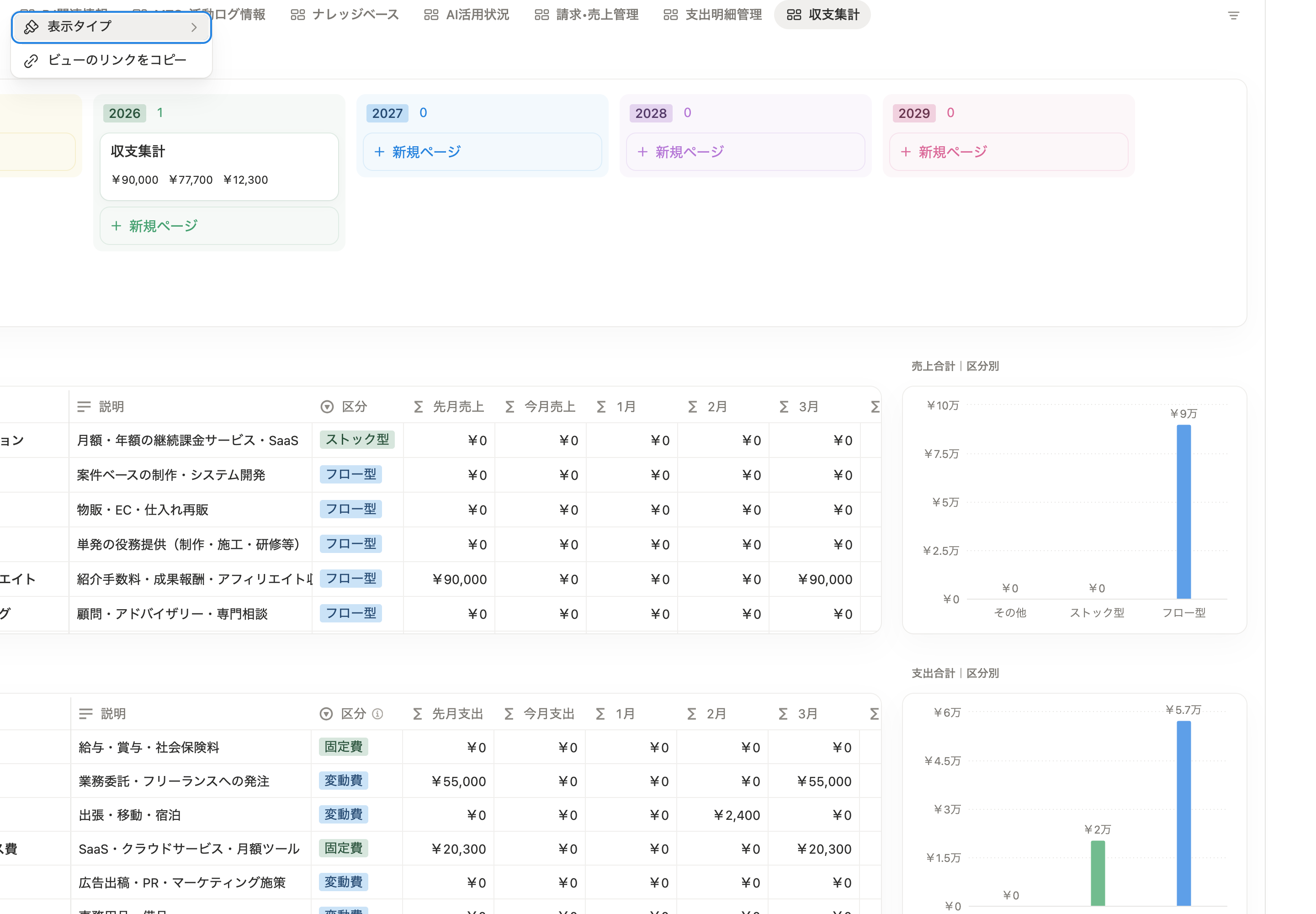Viewport: 1316px width, 914px height.
Task: Click the 月額・年額の継続課金サービス・SaaS cell
Action: coord(191,441)
